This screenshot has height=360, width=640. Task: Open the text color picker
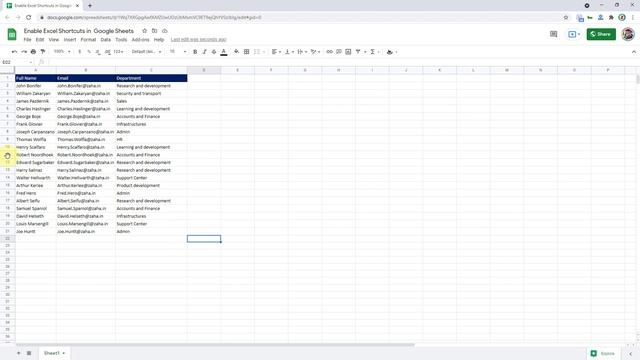224,52
